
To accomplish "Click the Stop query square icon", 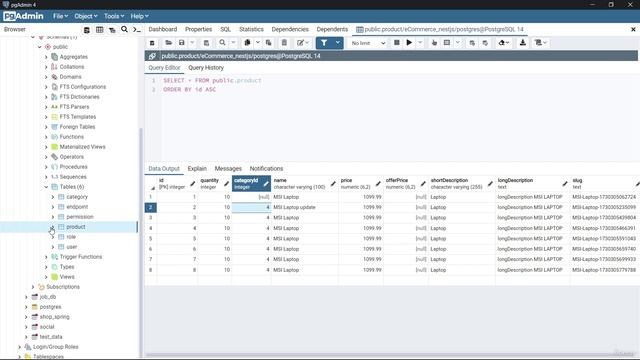I will point(396,43).
